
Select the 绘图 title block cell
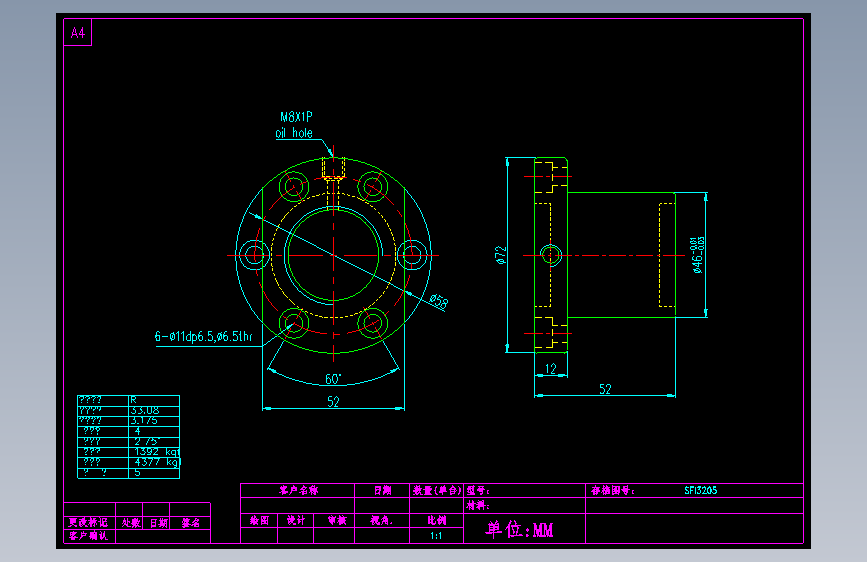[x=259, y=520]
